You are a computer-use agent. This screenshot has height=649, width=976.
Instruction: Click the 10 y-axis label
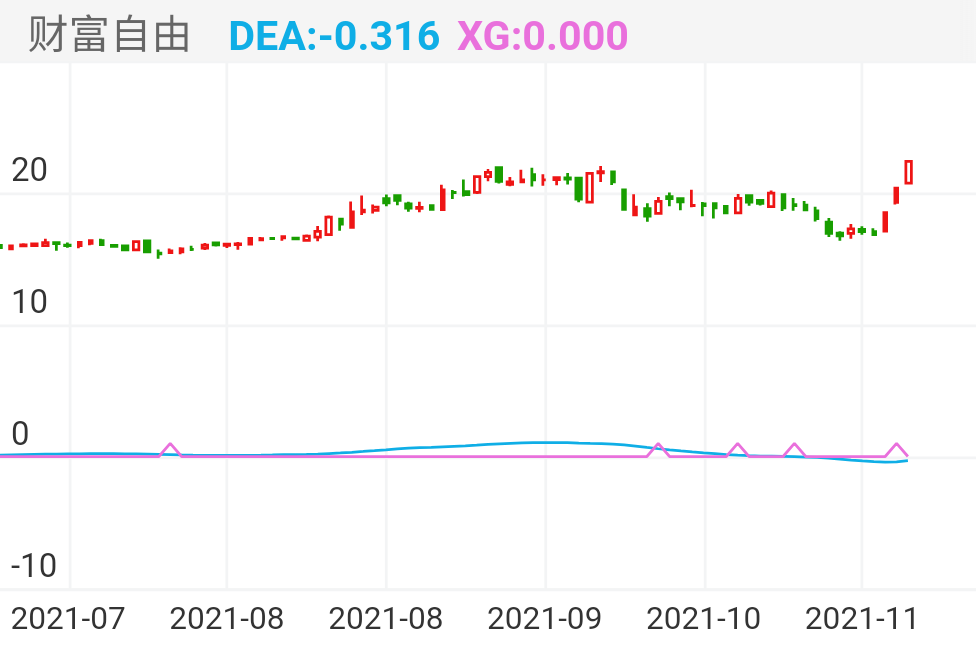click(29, 302)
